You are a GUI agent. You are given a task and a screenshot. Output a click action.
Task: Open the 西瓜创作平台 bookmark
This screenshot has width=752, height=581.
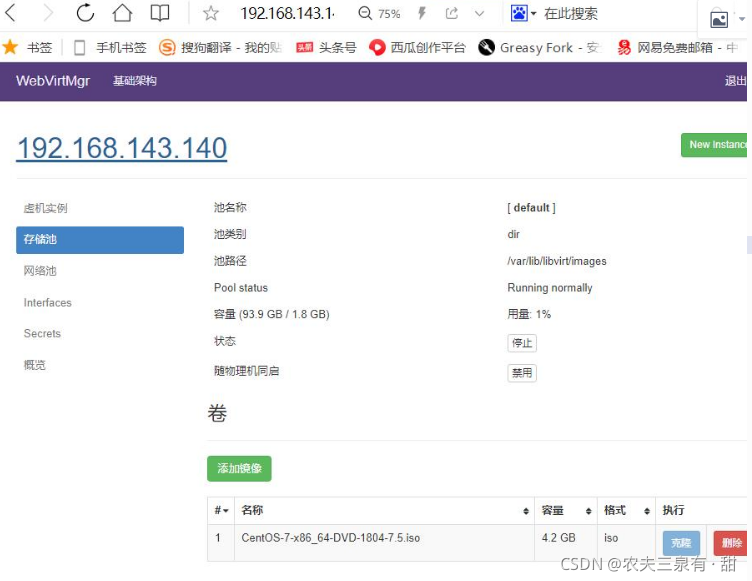pyautogui.click(x=417, y=47)
